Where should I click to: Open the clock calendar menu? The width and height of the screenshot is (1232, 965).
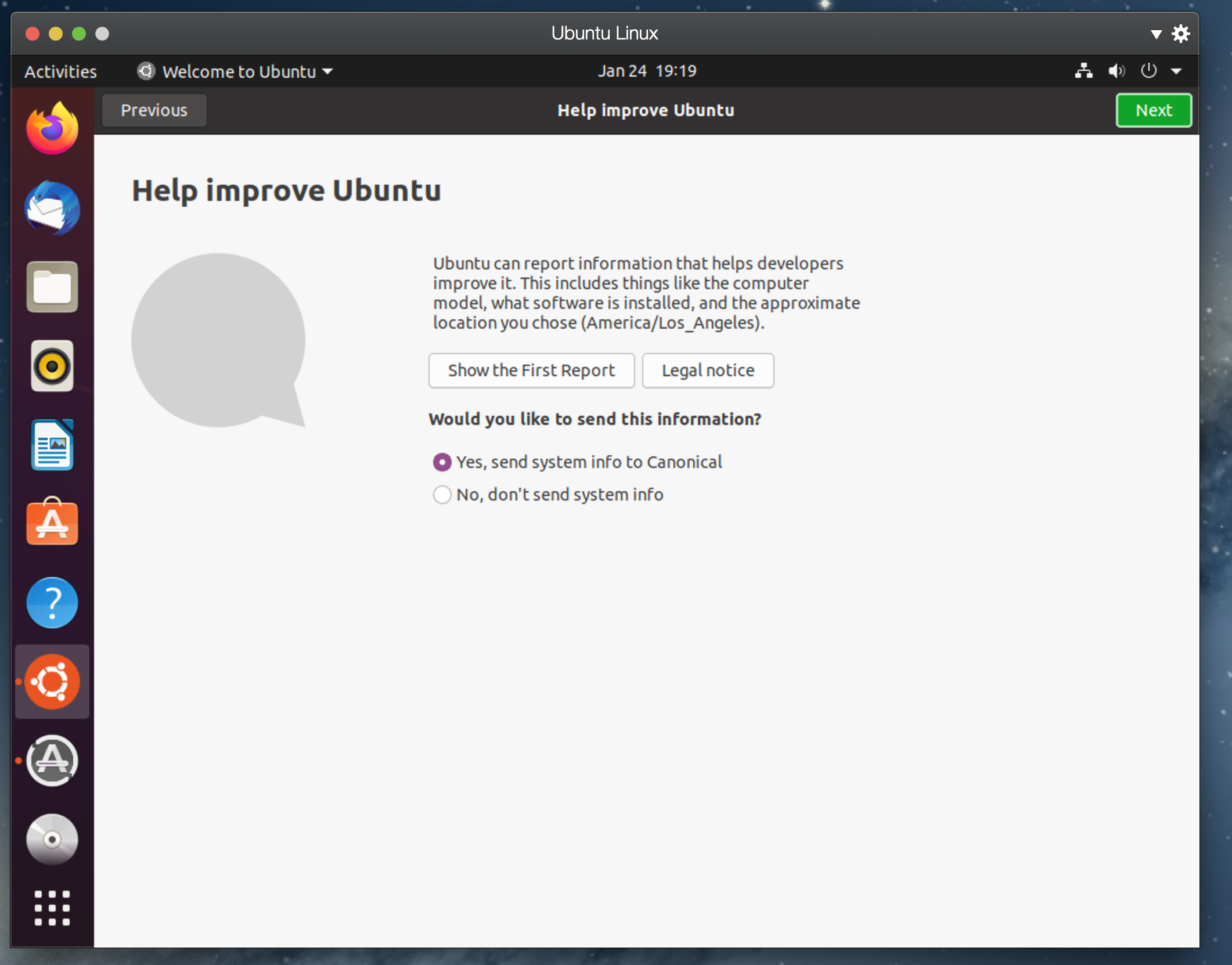647,71
